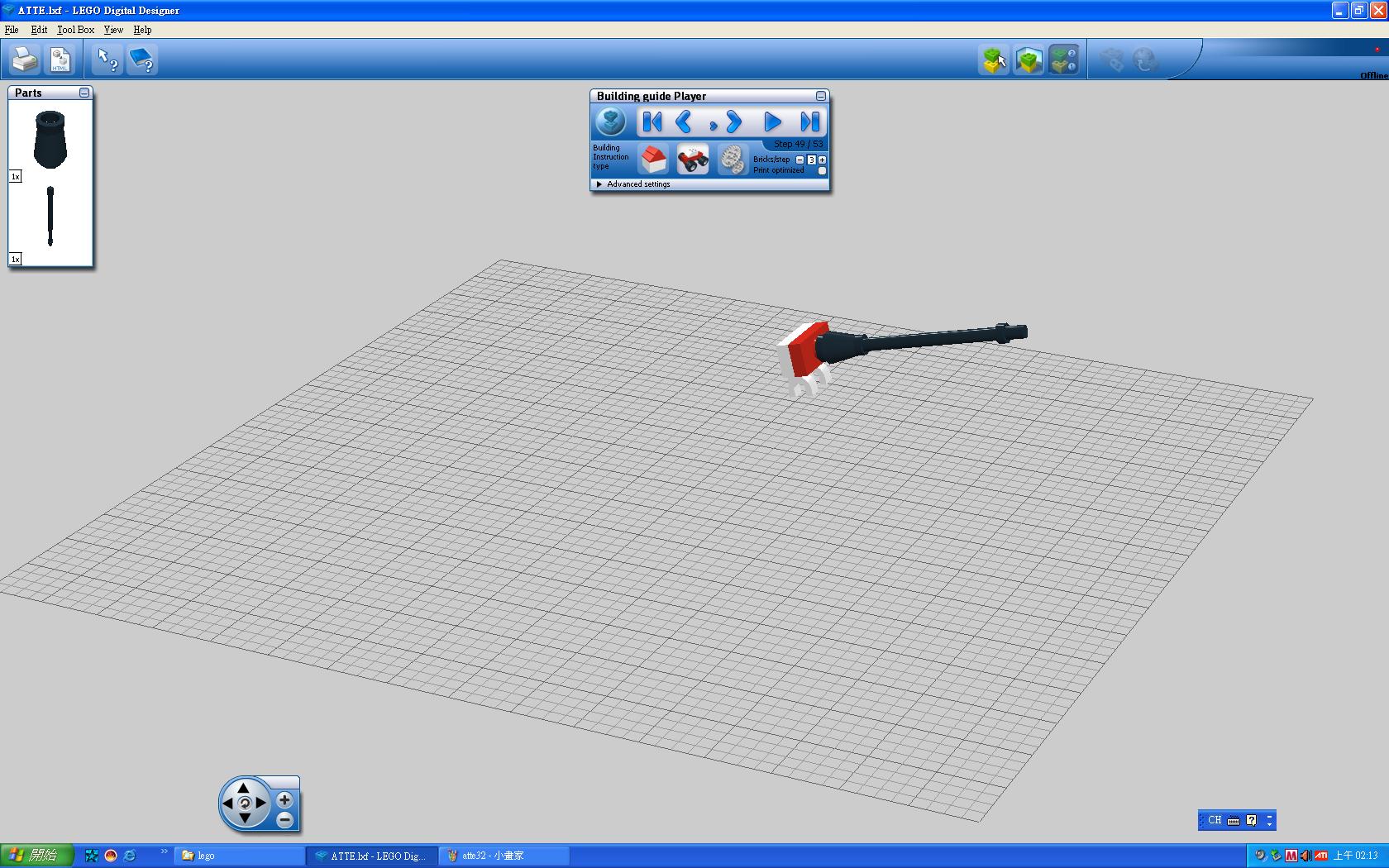
Task: Click the Bricks/step number field
Action: coord(811,160)
